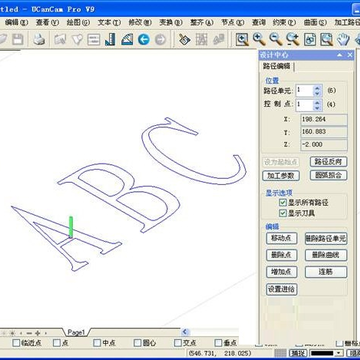
Task: Click the Y coordinate field 160.883
Action: [324, 132]
